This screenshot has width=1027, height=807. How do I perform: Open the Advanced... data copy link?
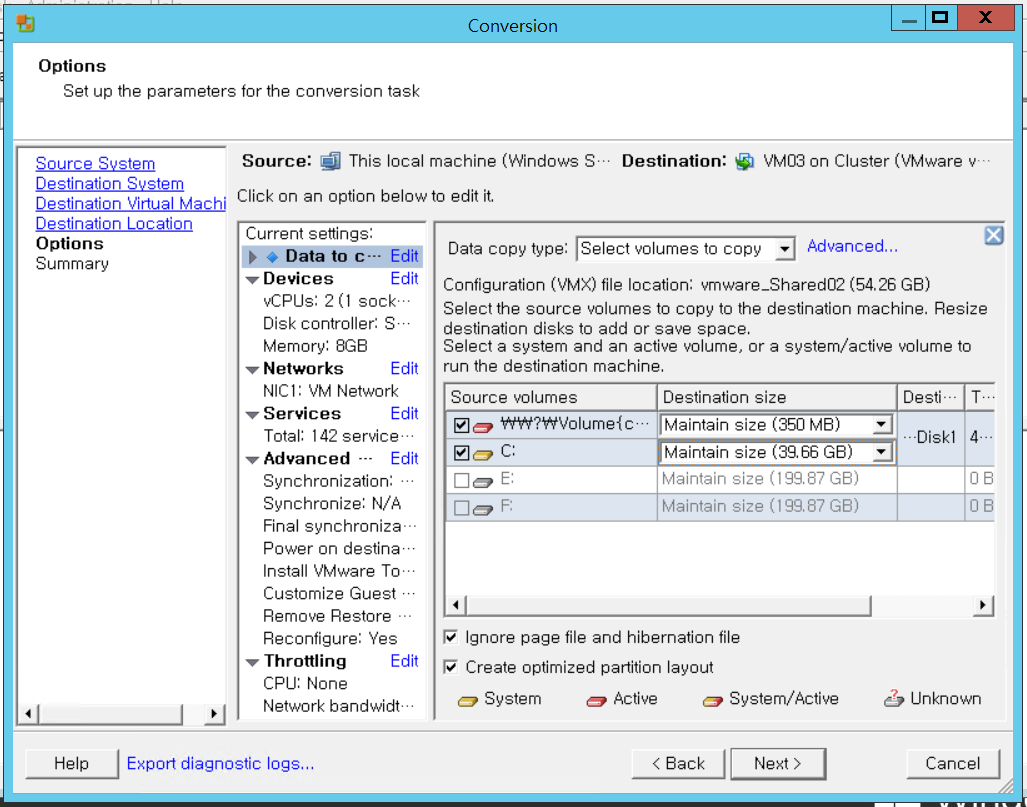pos(852,246)
